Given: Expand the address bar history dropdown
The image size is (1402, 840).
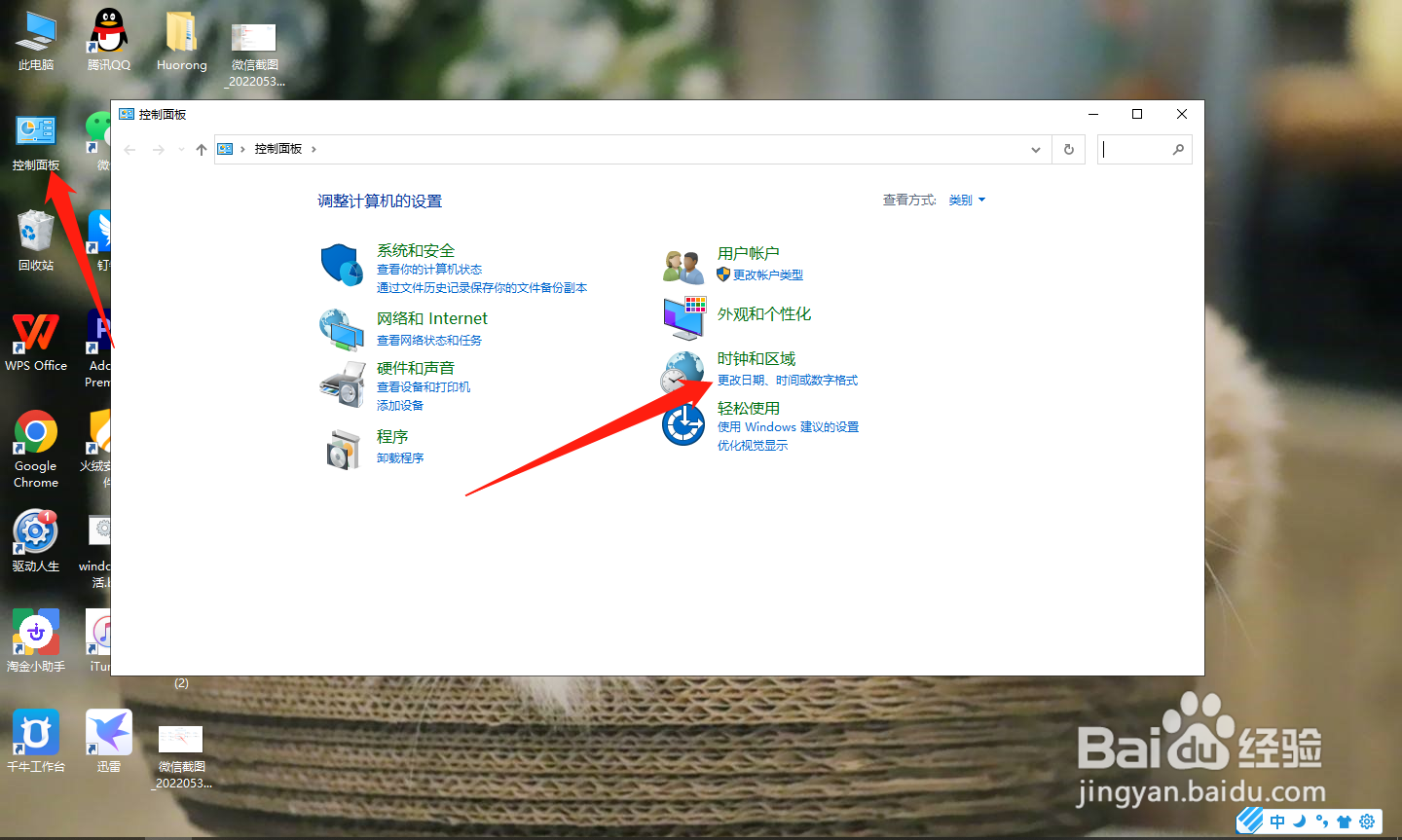Looking at the screenshot, I should pyautogui.click(x=1035, y=149).
